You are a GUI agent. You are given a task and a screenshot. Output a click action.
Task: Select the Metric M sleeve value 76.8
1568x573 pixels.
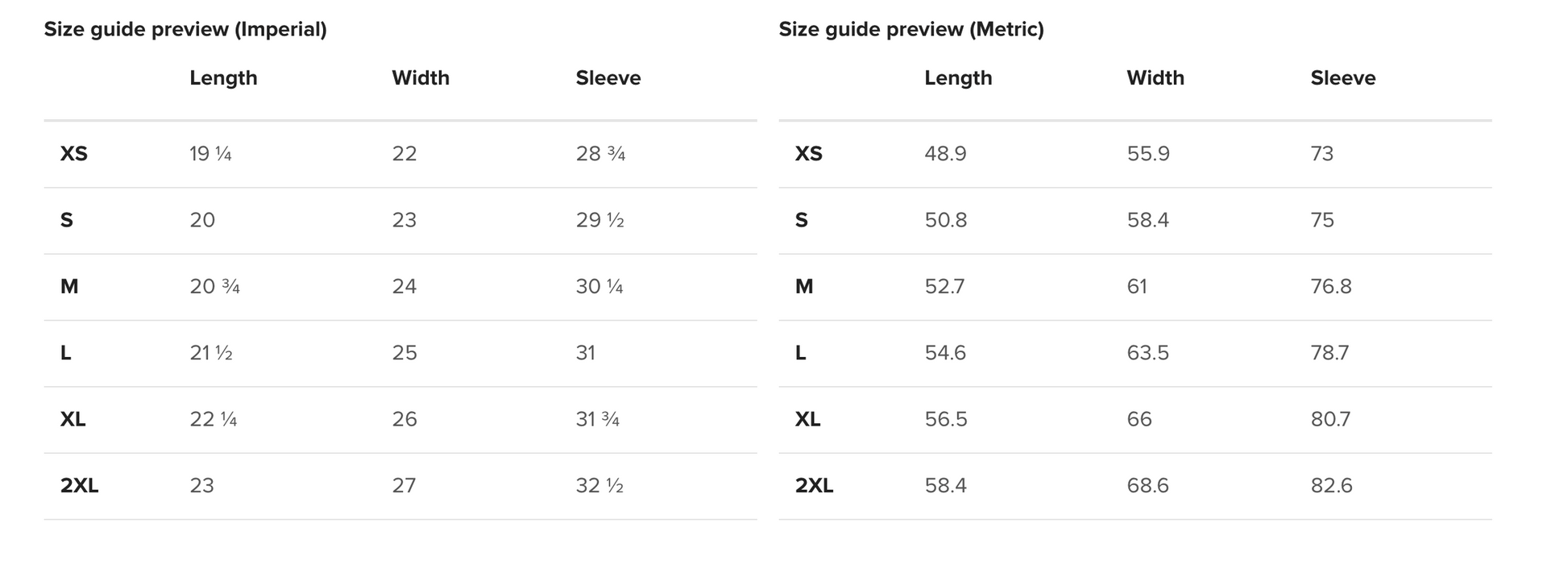1331,287
